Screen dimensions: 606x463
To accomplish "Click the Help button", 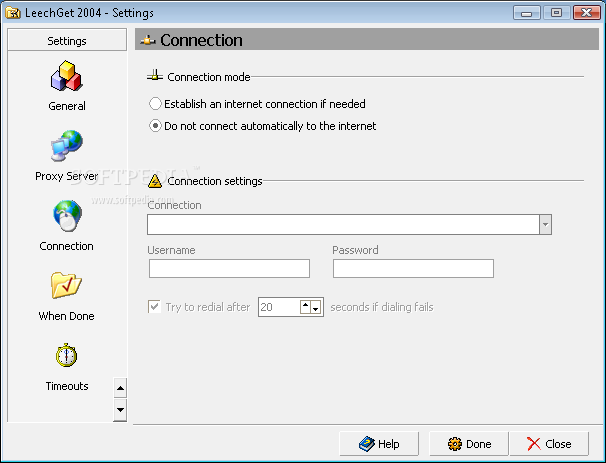I will tap(379, 444).
